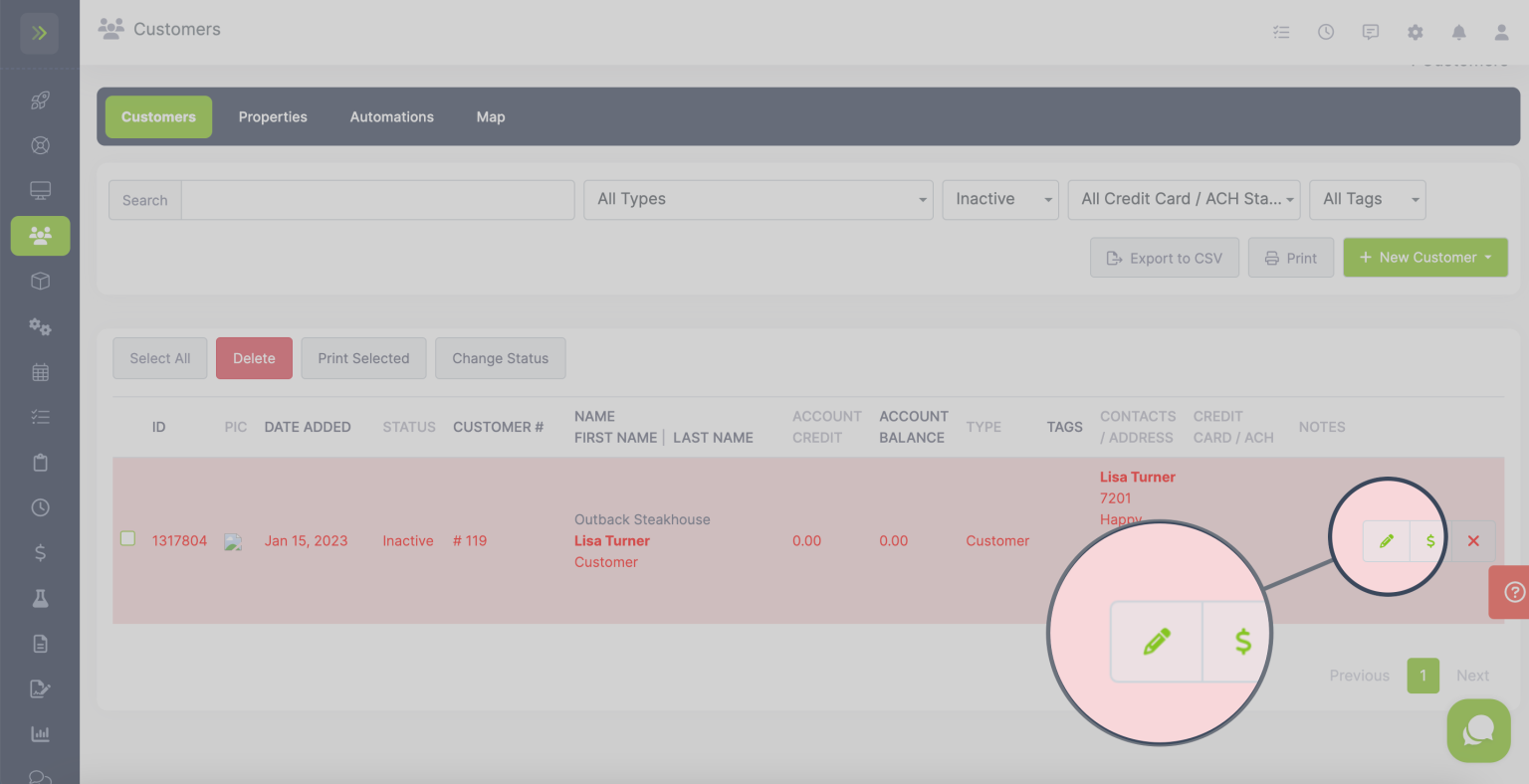Image resolution: width=1529 pixels, height=784 pixels.
Task: Open the All Types dropdown
Action: 758,199
